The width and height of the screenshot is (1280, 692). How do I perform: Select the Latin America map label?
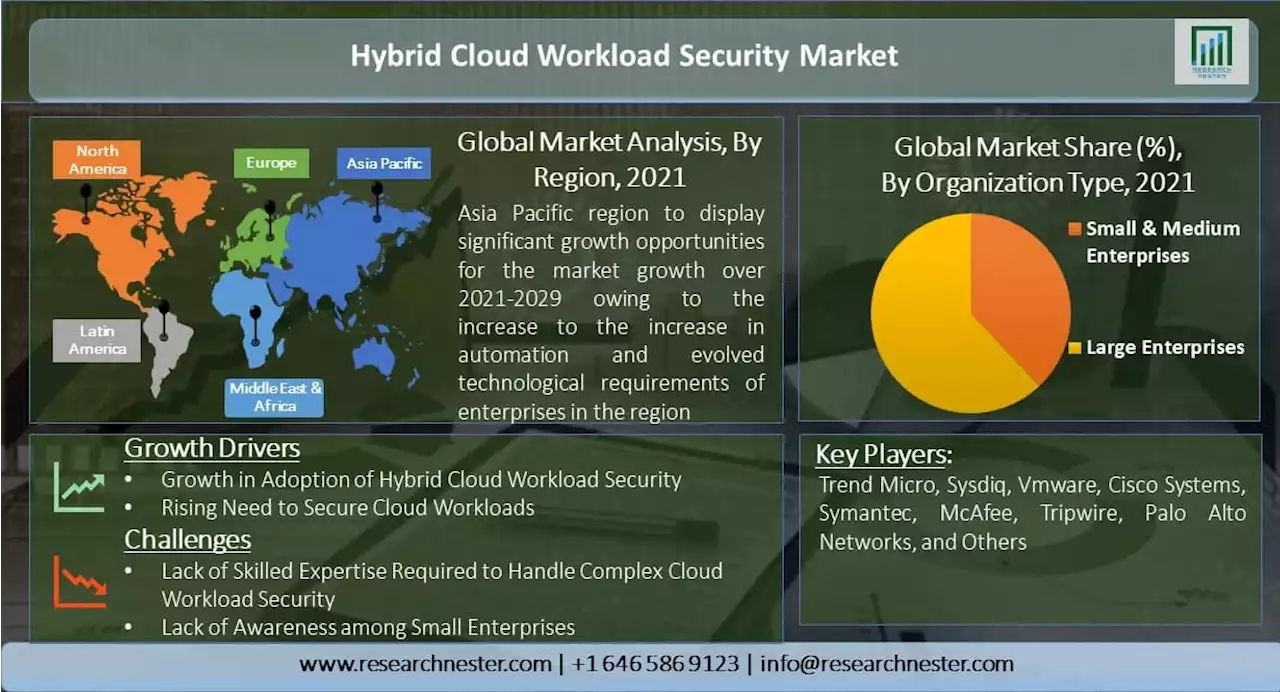tap(97, 340)
